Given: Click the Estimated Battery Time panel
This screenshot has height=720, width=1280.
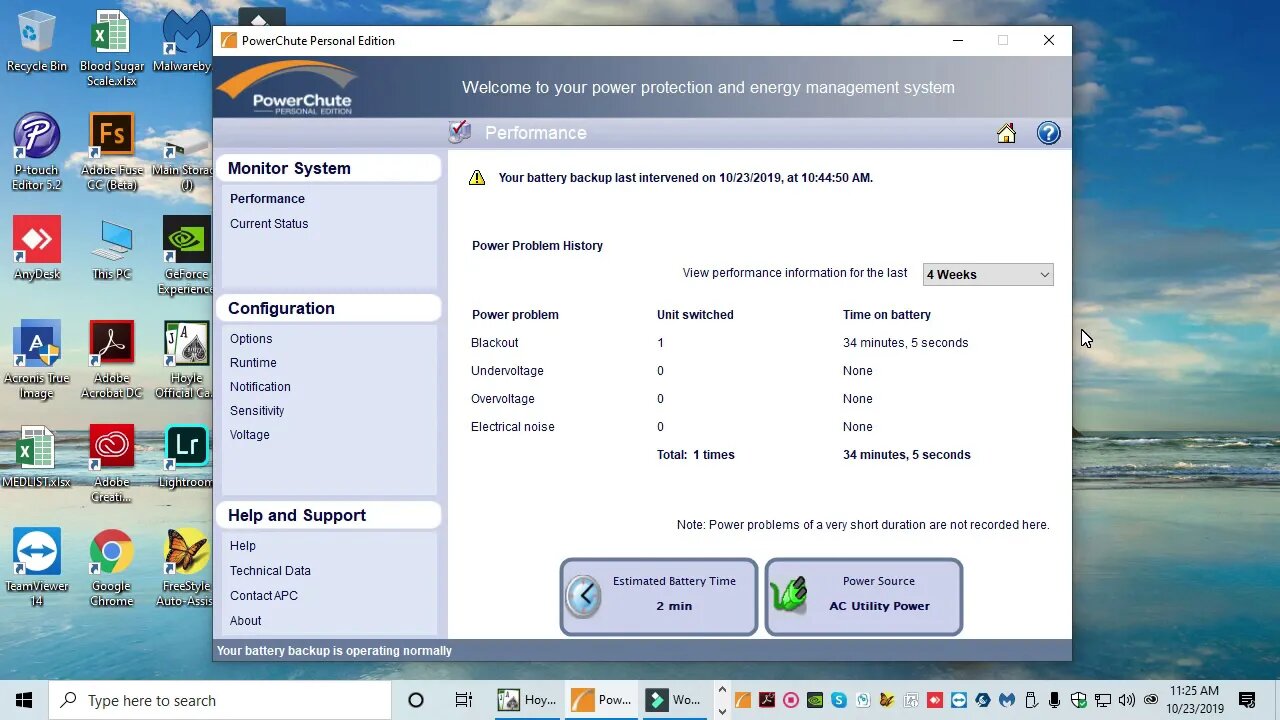Looking at the screenshot, I should coord(659,597).
